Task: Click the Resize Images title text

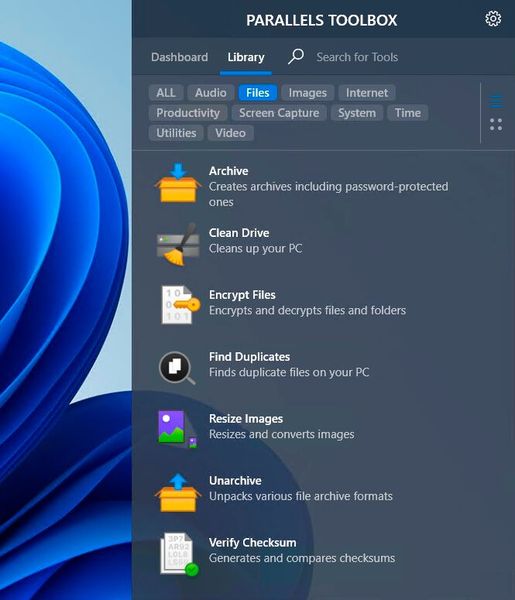Action: (246, 419)
